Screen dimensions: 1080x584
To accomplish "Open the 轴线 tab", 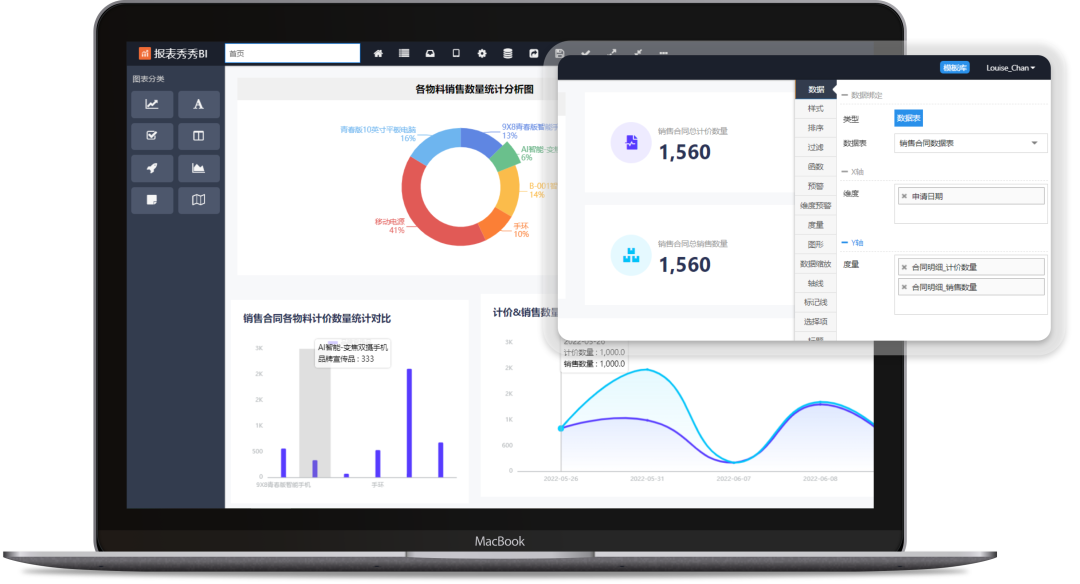I will pyautogui.click(x=816, y=283).
